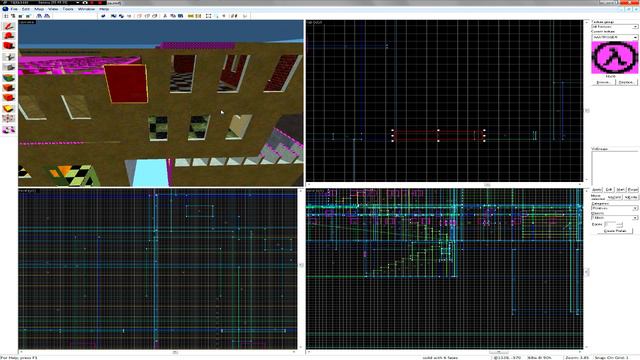Click the Edit cordon bounds icon

[198, 16]
